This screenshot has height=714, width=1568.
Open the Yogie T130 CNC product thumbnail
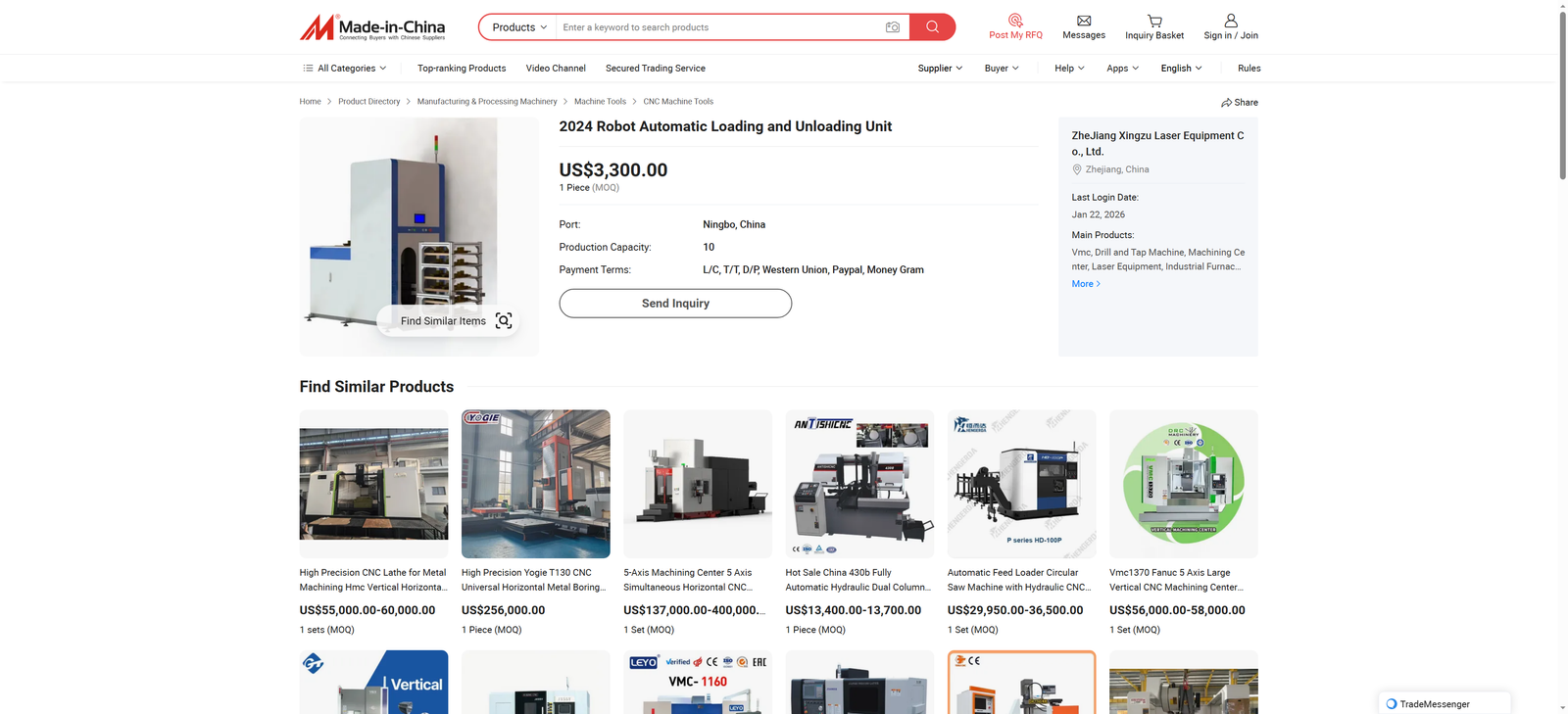pos(535,484)
